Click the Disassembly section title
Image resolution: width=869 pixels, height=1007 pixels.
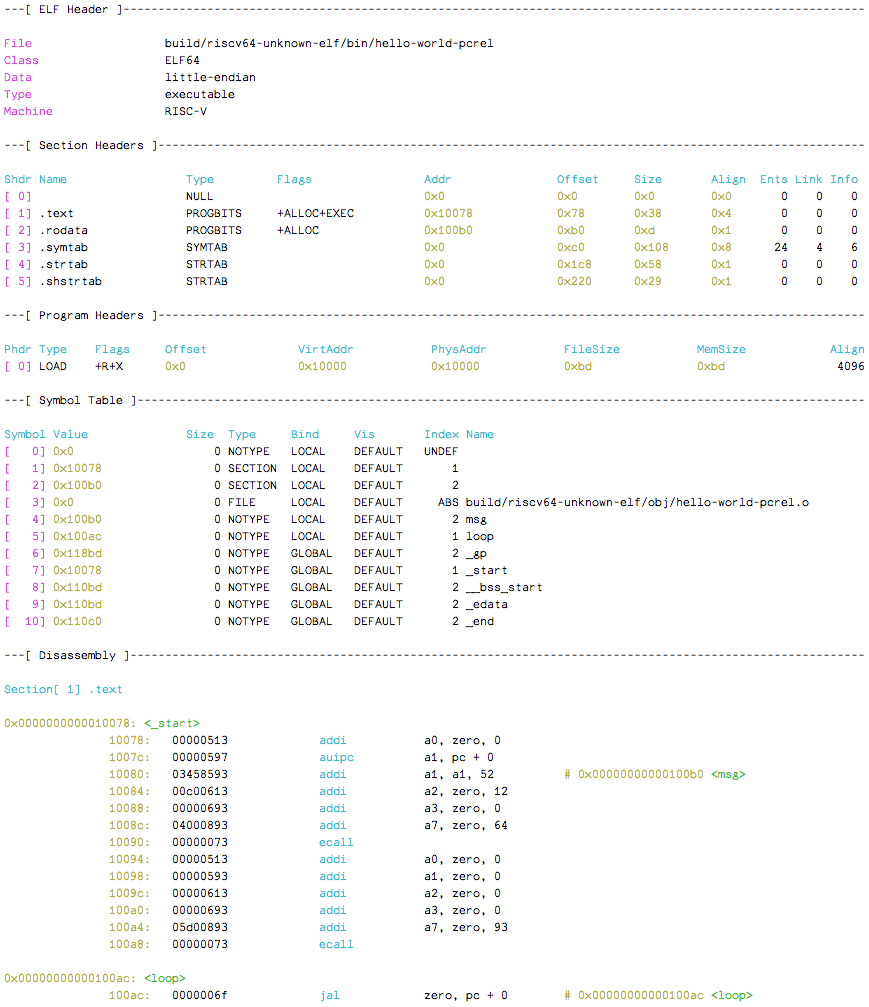(77, 656)
